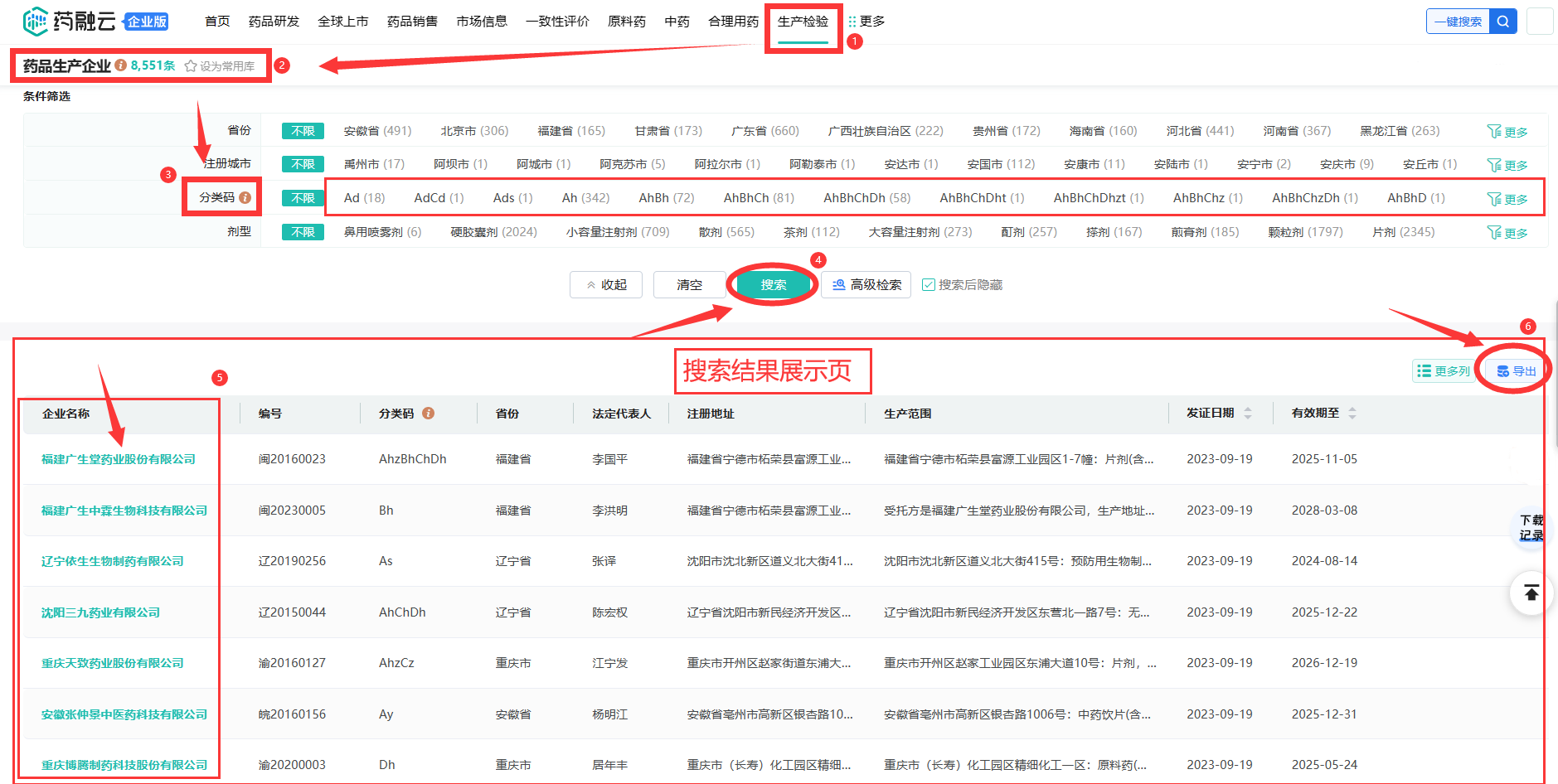Click the green 搜索 button
This screenshot has height=784, width=1558.
coord(773,285)
